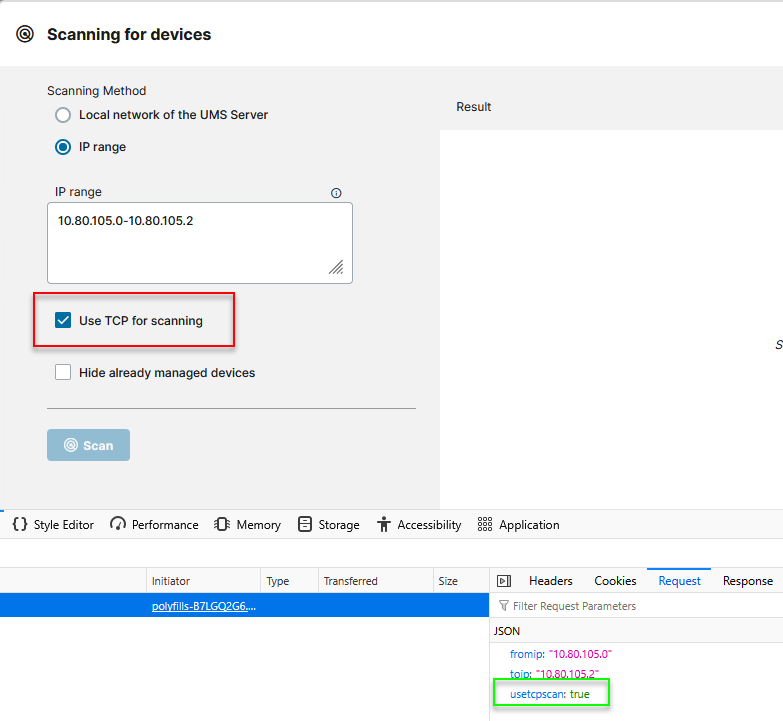The image size is (783, 721).
Task: Open the Memory devtools tab
Action: coord(247,524)
